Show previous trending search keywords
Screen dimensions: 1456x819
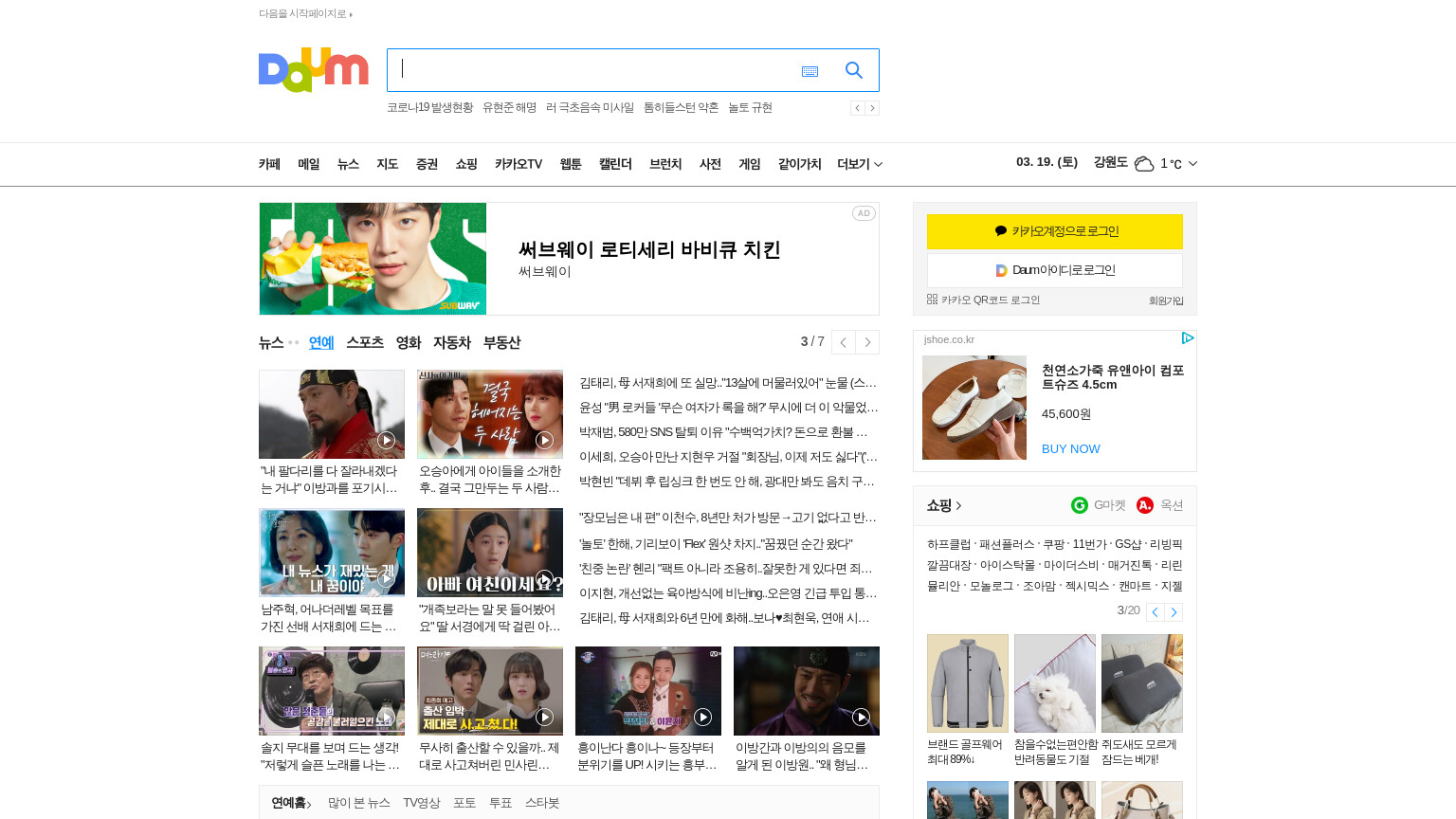(x=857, y=108)
